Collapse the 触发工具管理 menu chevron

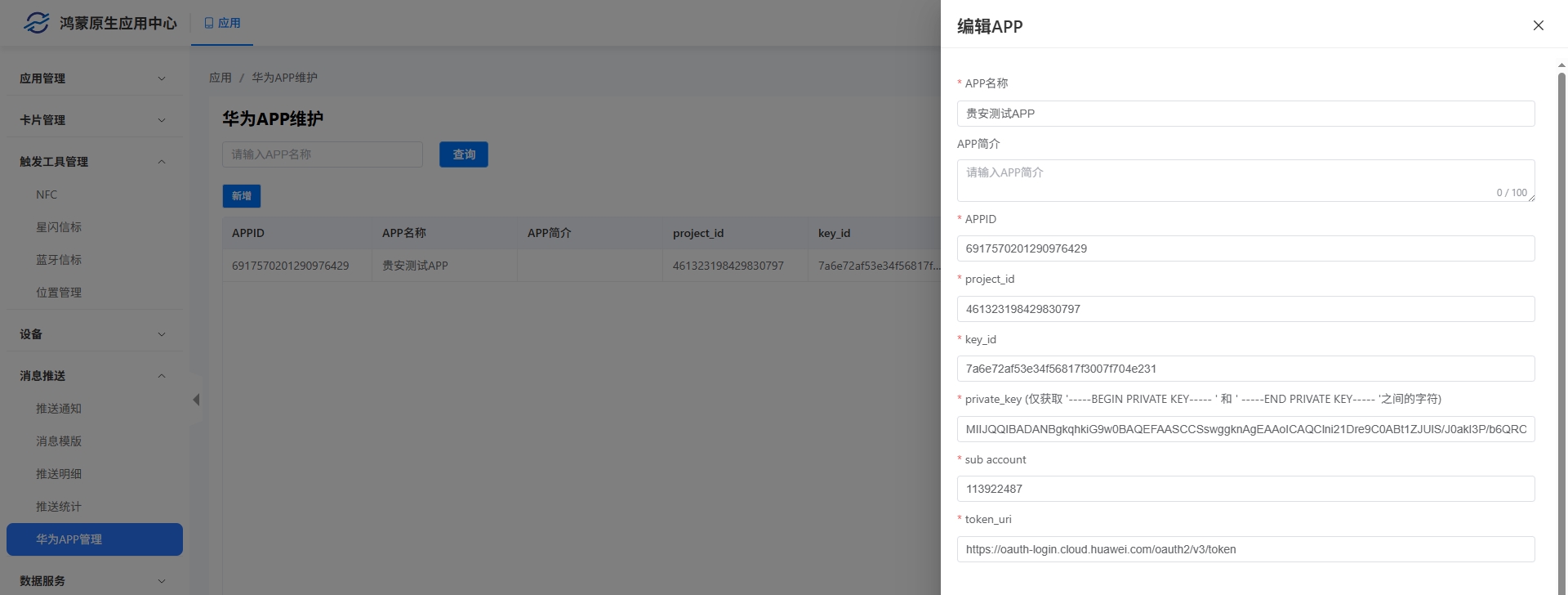[x=162, y=162]
